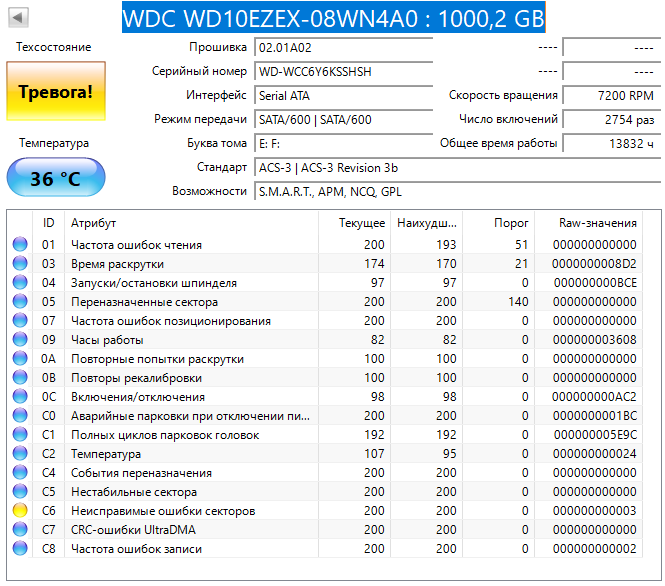The width and height of the screenshot is (665, 586).
Task: Click the blue status orb for attribute 04
Action: (20, 282)
